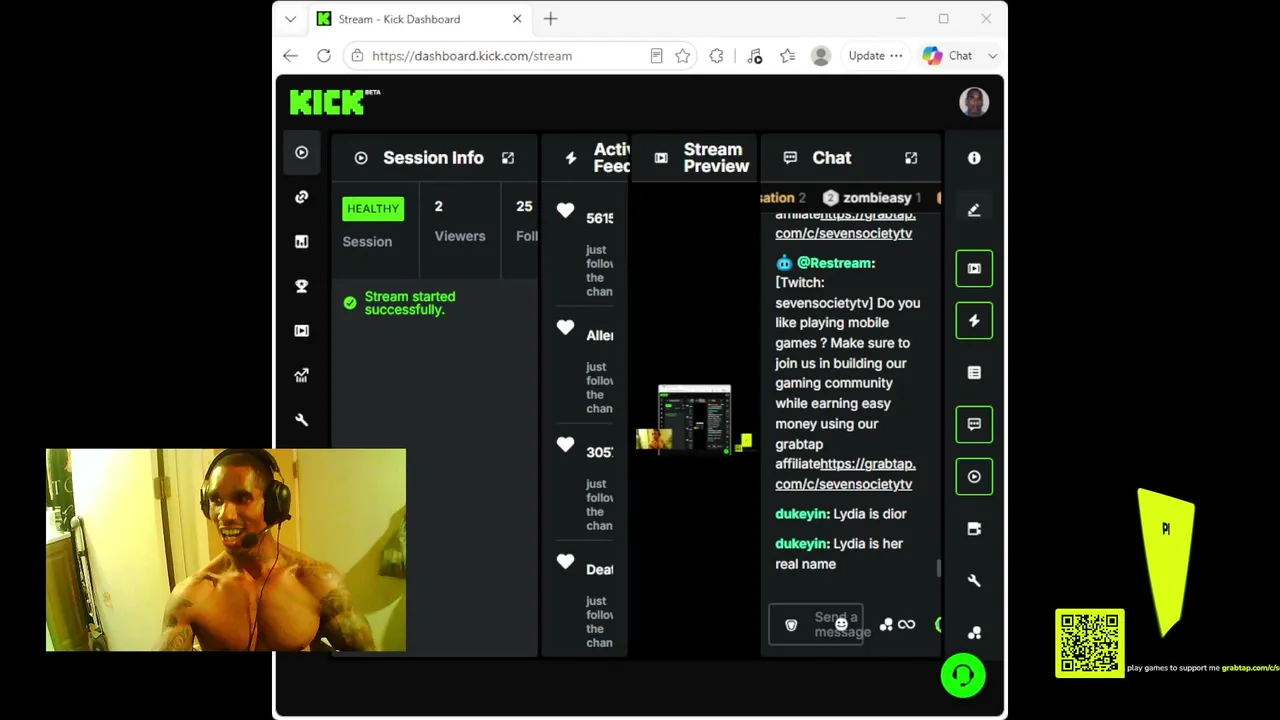Open the browser extensions puzzle icon
This screenshot has width=1280, height=720.
tap(716, 56)
